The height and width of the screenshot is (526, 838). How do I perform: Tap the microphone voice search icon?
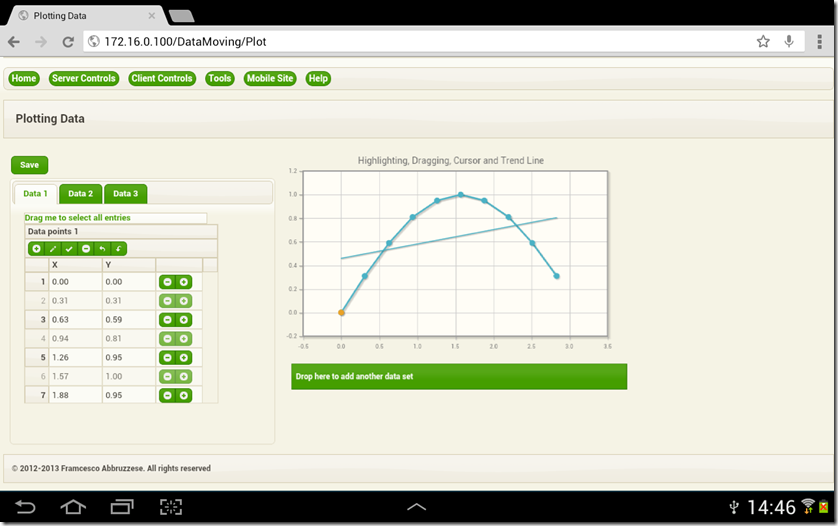coord(789,41)
